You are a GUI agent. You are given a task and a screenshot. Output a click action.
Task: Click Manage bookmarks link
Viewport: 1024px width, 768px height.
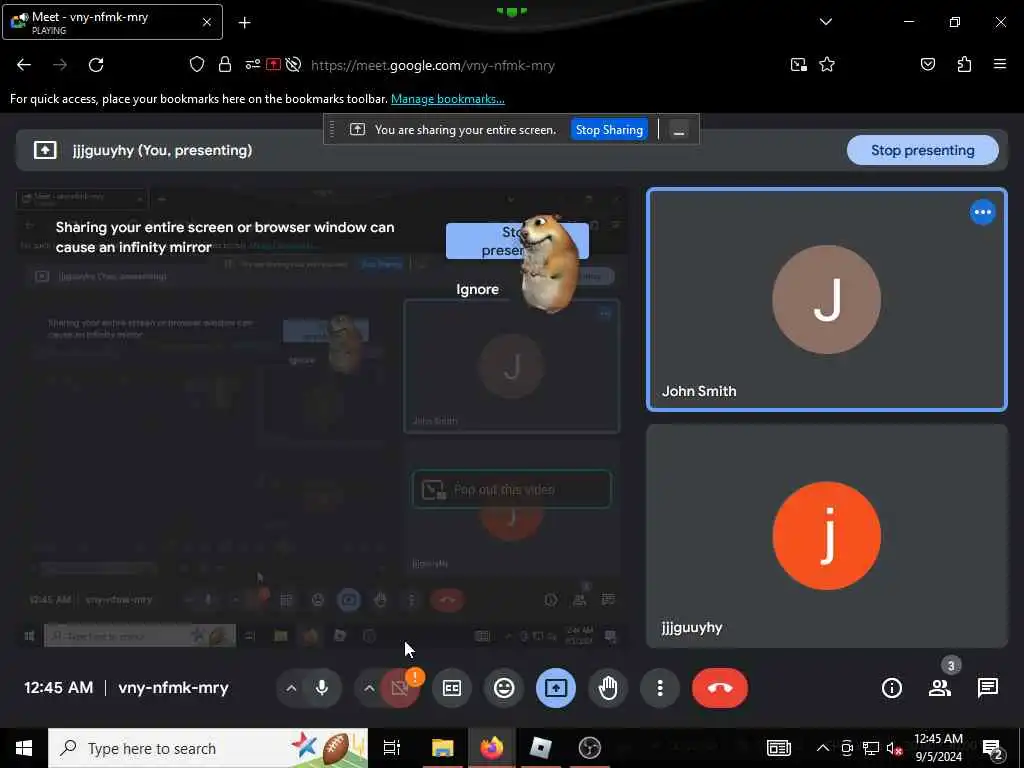point(447,99)
